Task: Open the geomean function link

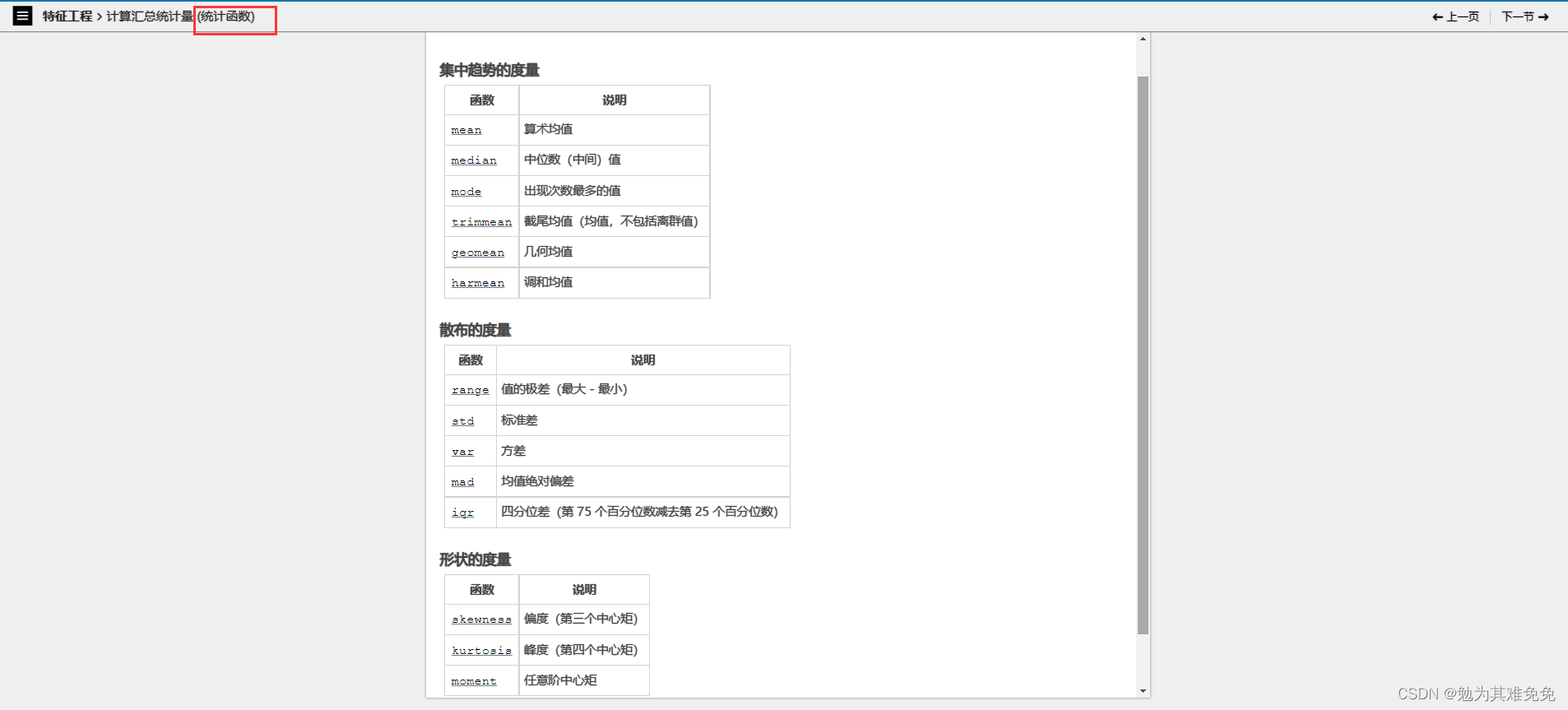Action: tap(478, 253)
